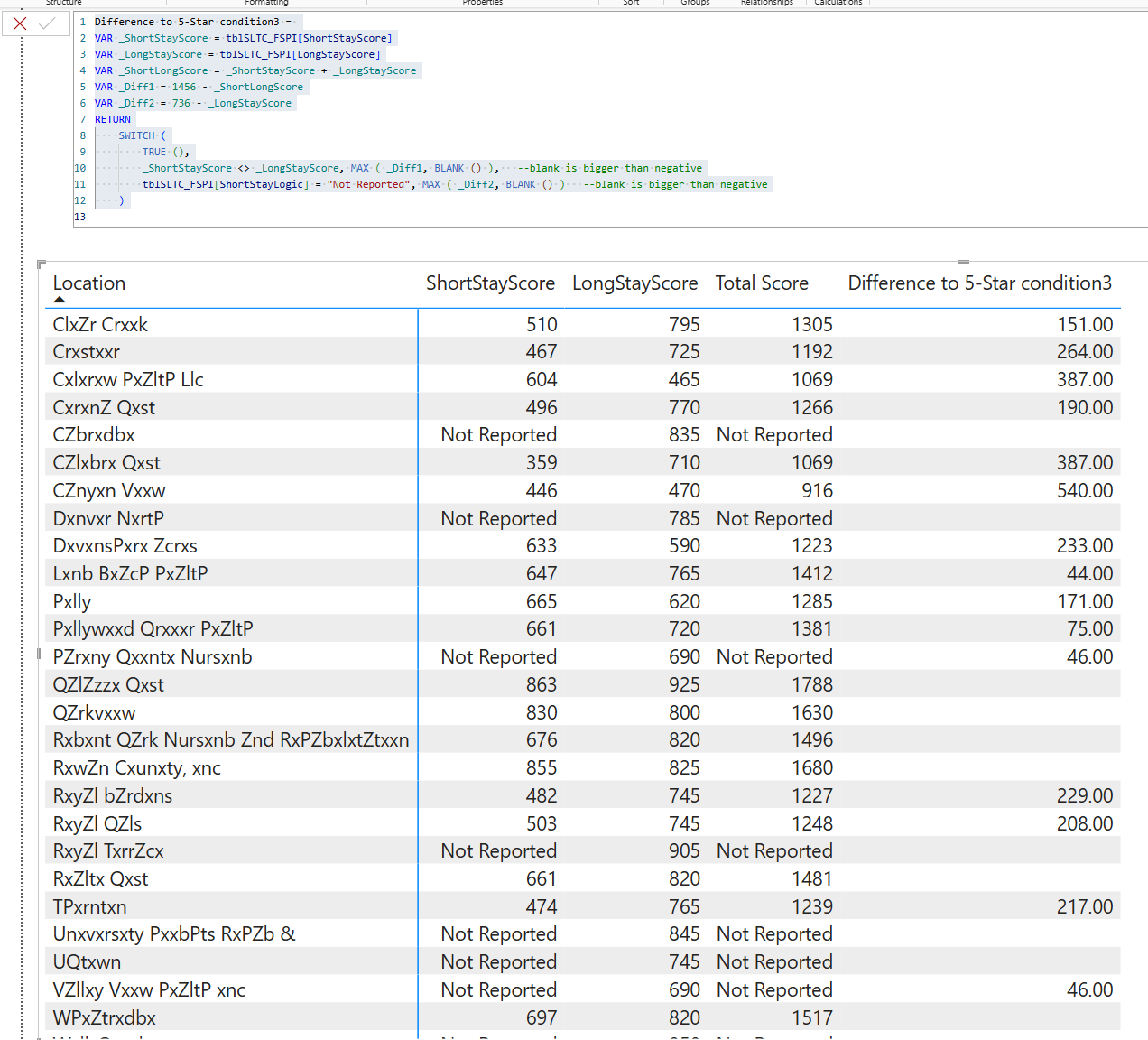Click the VAR _Diff1 = 1456 line
Image resolution: width=1148 pixels, height=1040 pixels.
(x=199, y=87)
